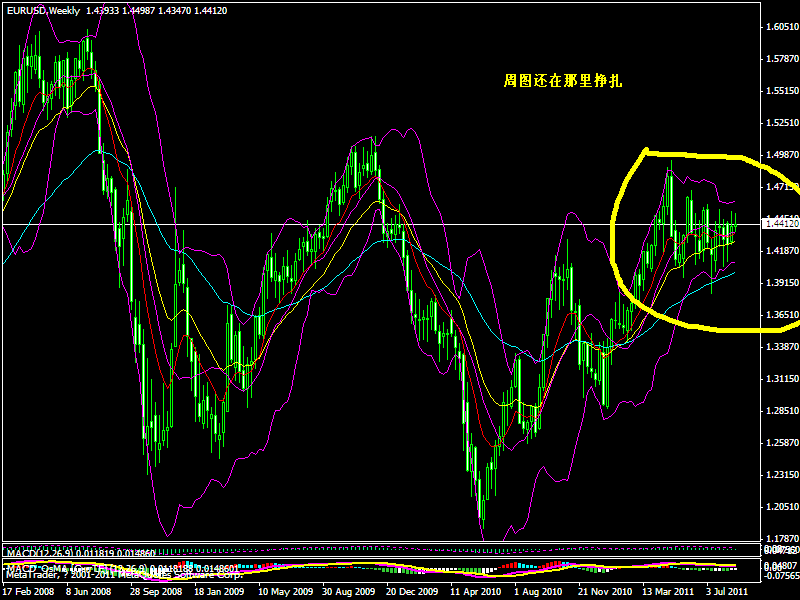
Task: Click the 10 May 2009 date label
Action: (x=285, y=592)
